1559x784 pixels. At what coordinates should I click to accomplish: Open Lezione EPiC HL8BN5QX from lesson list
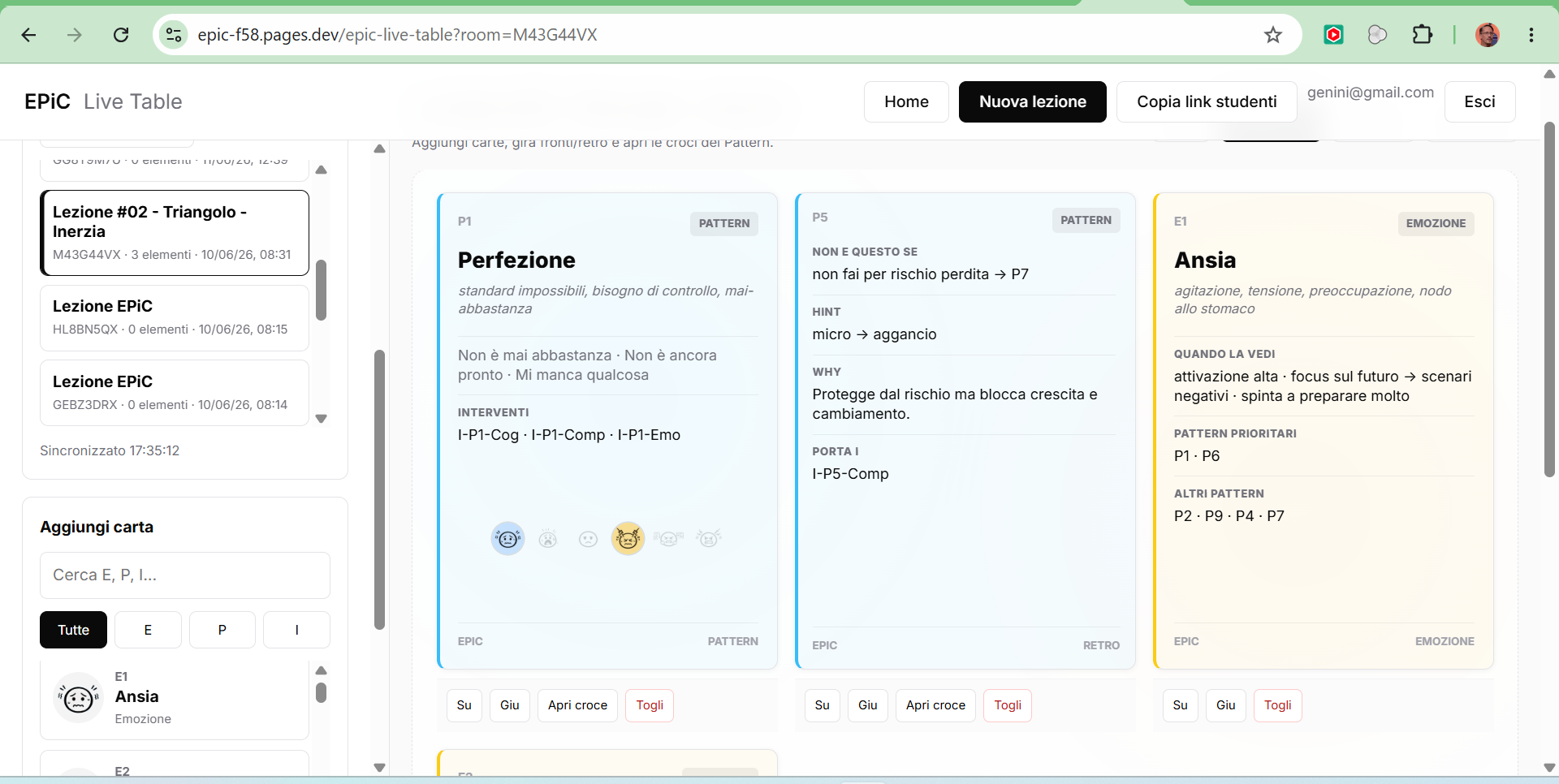[175, 317]
